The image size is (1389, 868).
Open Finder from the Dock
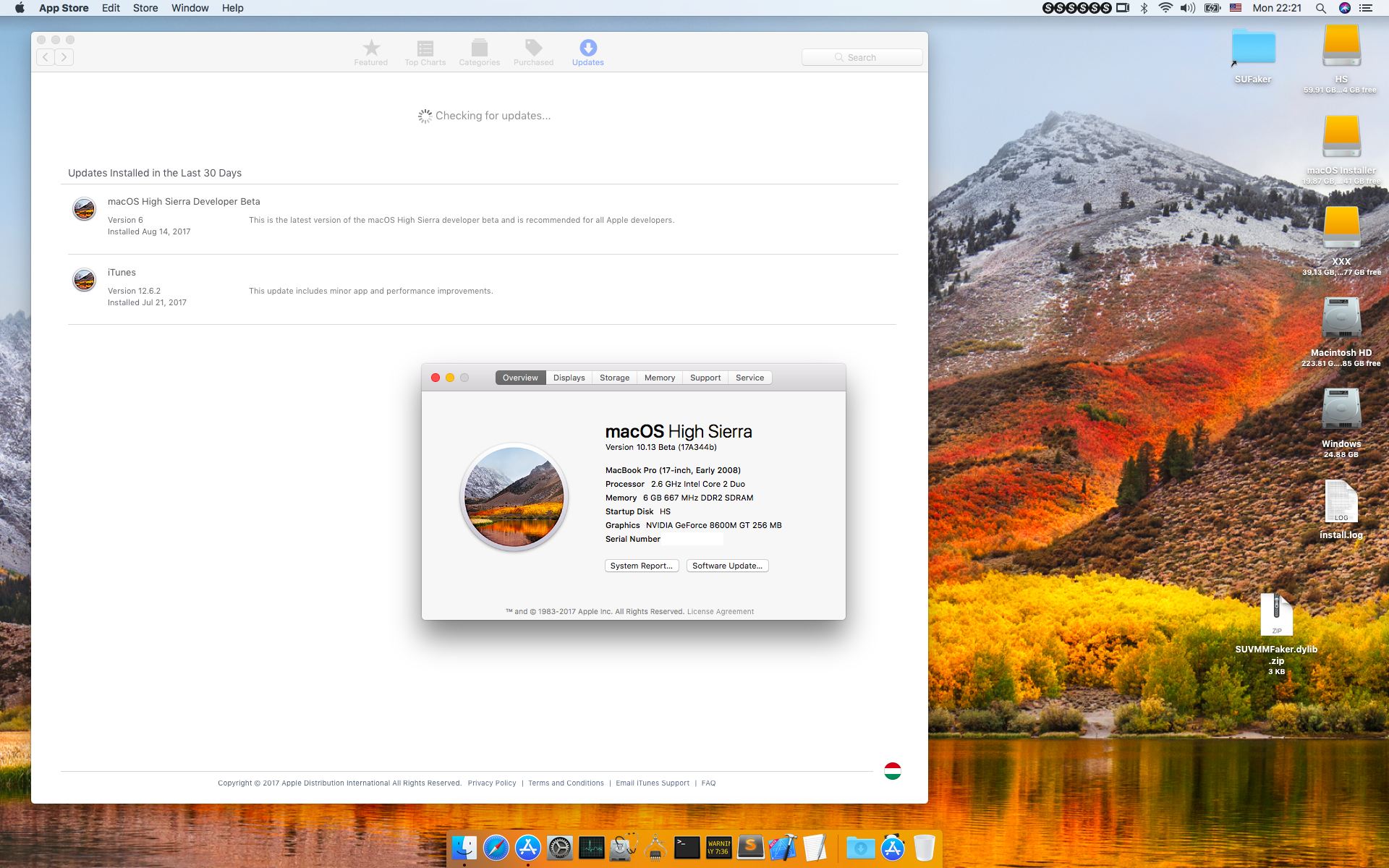pos(464,848)
